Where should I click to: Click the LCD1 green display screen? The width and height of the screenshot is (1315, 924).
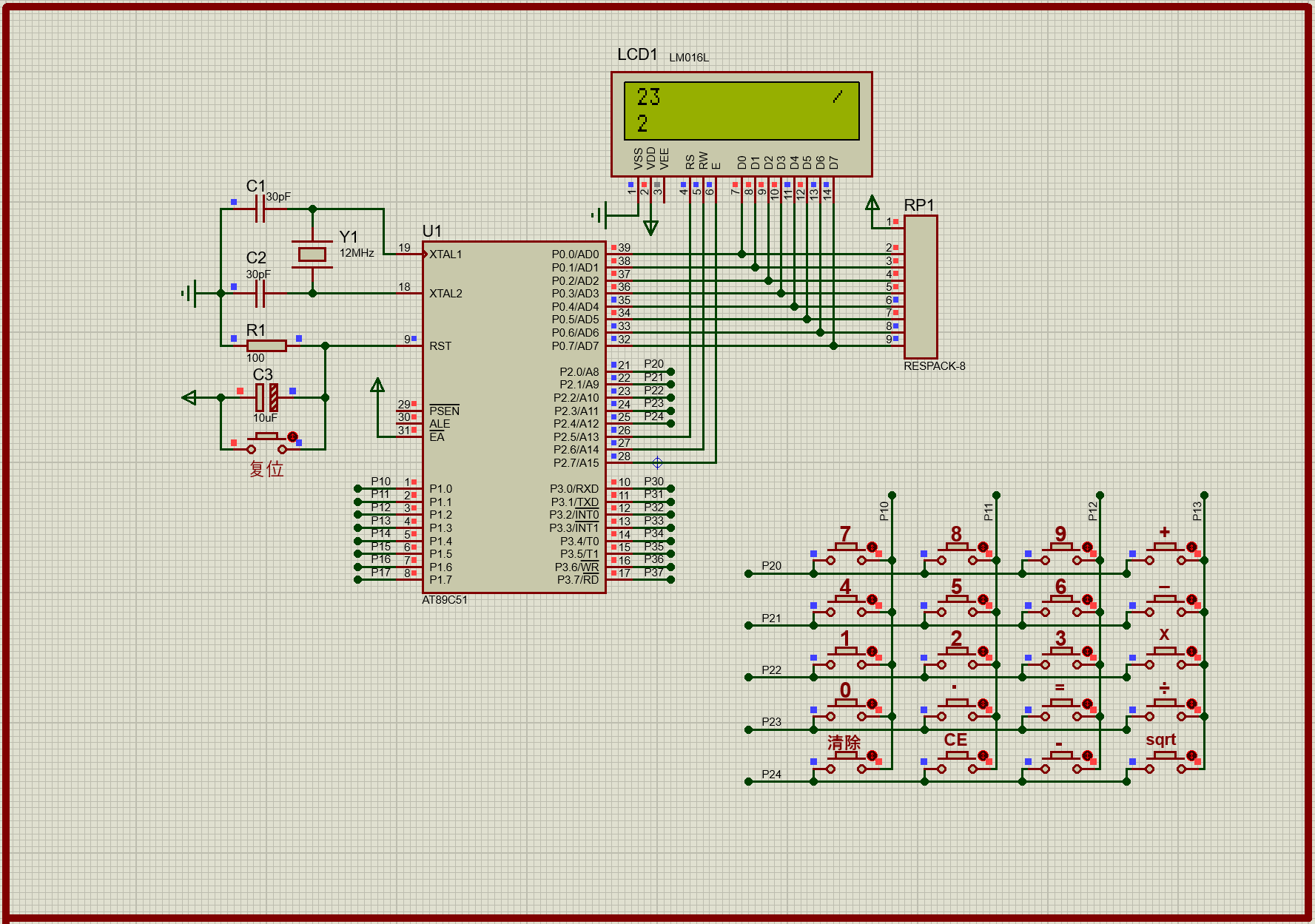[741, 111]
